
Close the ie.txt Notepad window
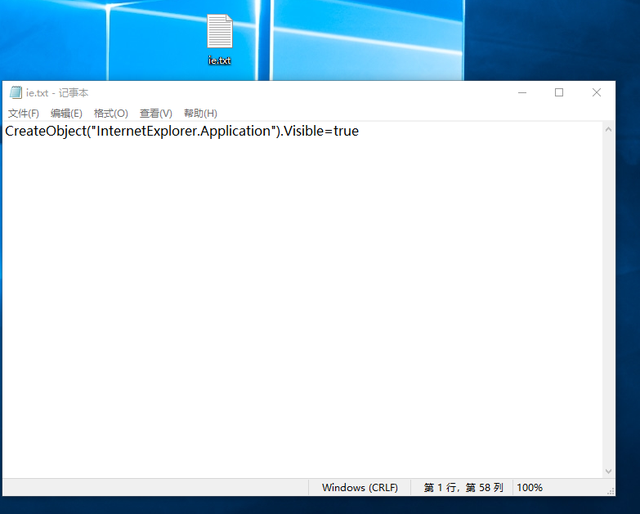[x=596, y=93]
